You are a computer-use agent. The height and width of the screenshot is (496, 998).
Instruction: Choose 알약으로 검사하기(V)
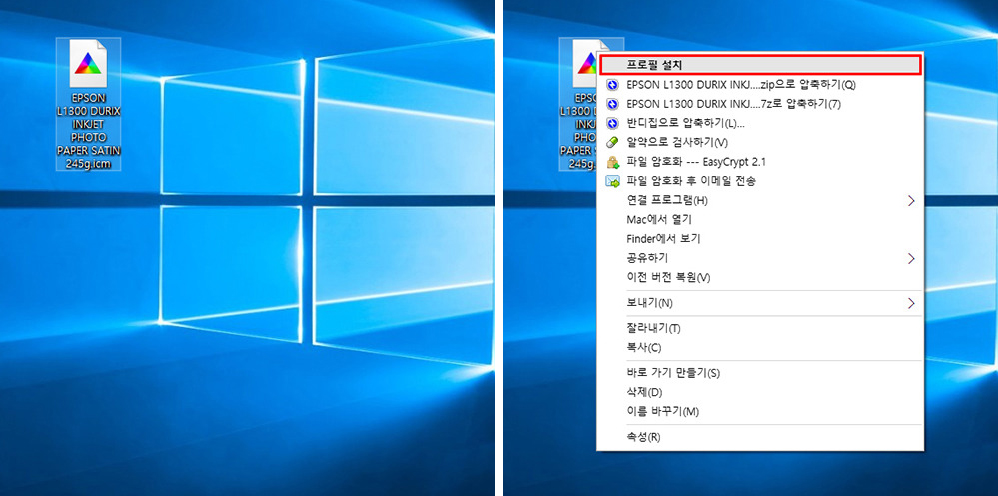pyautogui.click(x=759, y=142)
